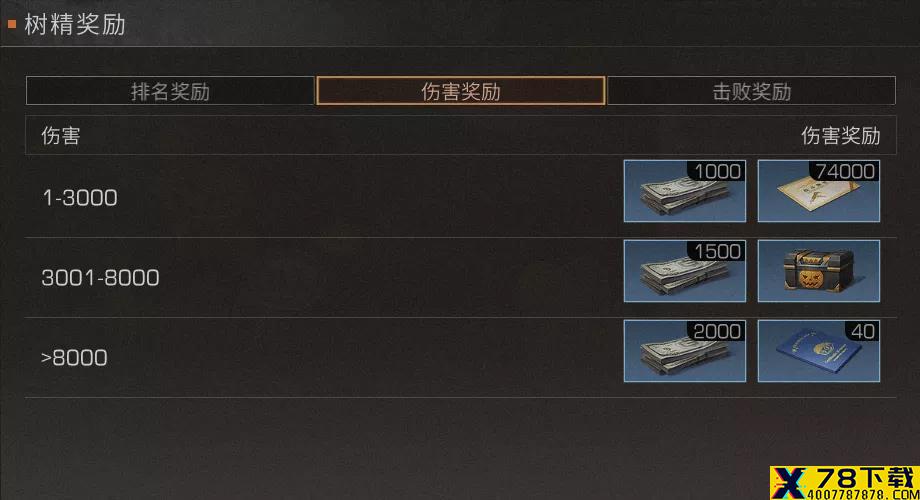Image resolution: width=920 pixels, height=500 pixels.
Task: Click the orange square bullet beside 树精奖励
Action: click(12, 24)
